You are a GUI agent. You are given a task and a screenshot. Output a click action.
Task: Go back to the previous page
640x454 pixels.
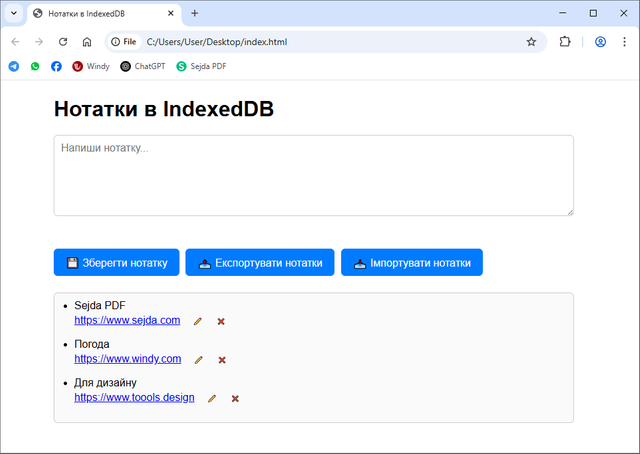pos(15,42)
